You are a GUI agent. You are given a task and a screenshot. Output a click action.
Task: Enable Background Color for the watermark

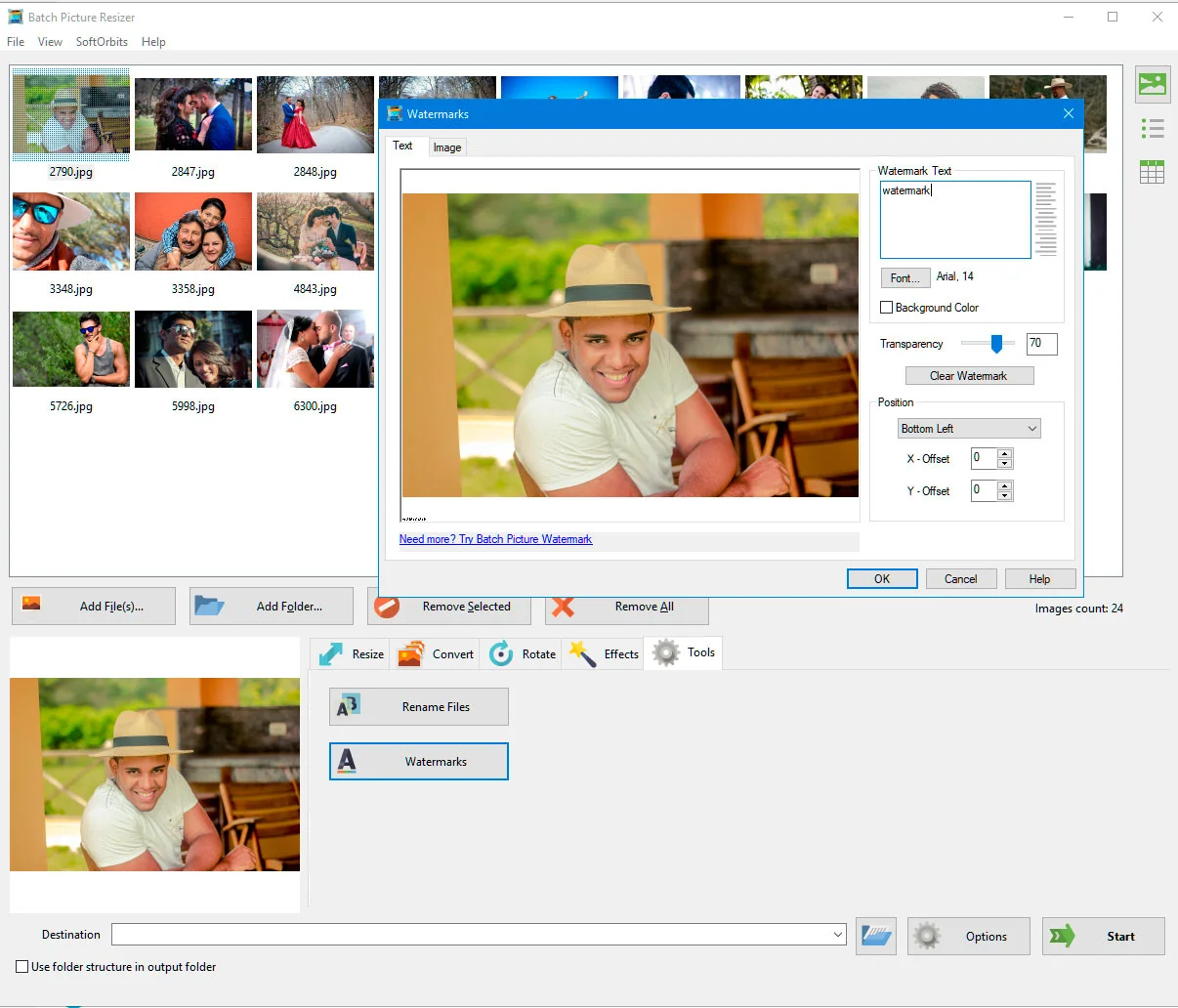(887, 307)
